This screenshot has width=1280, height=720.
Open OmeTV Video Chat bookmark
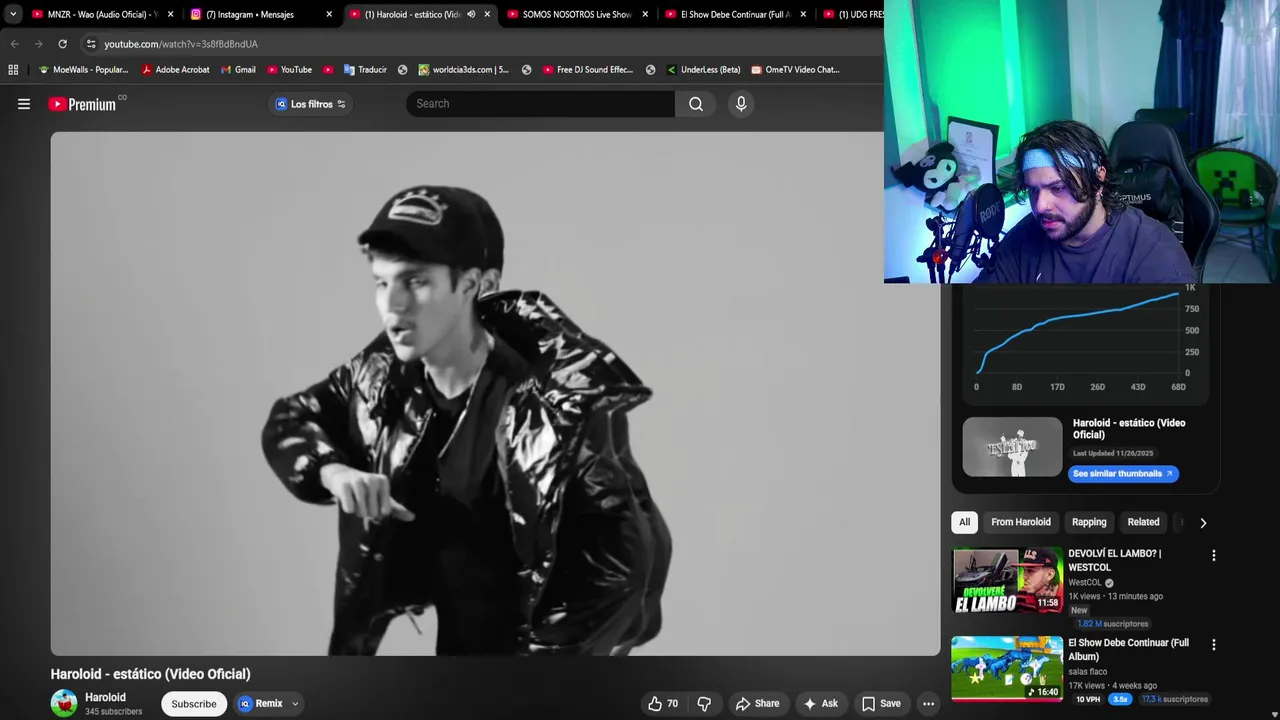click(795, 70)
